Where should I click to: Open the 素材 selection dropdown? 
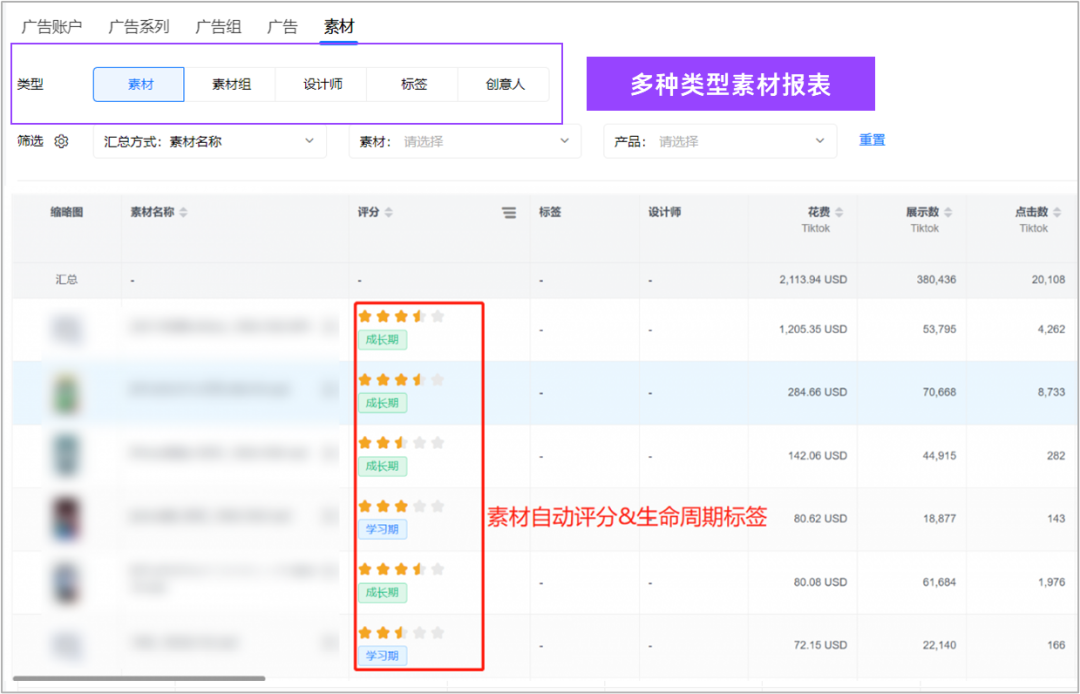(463, 141)
